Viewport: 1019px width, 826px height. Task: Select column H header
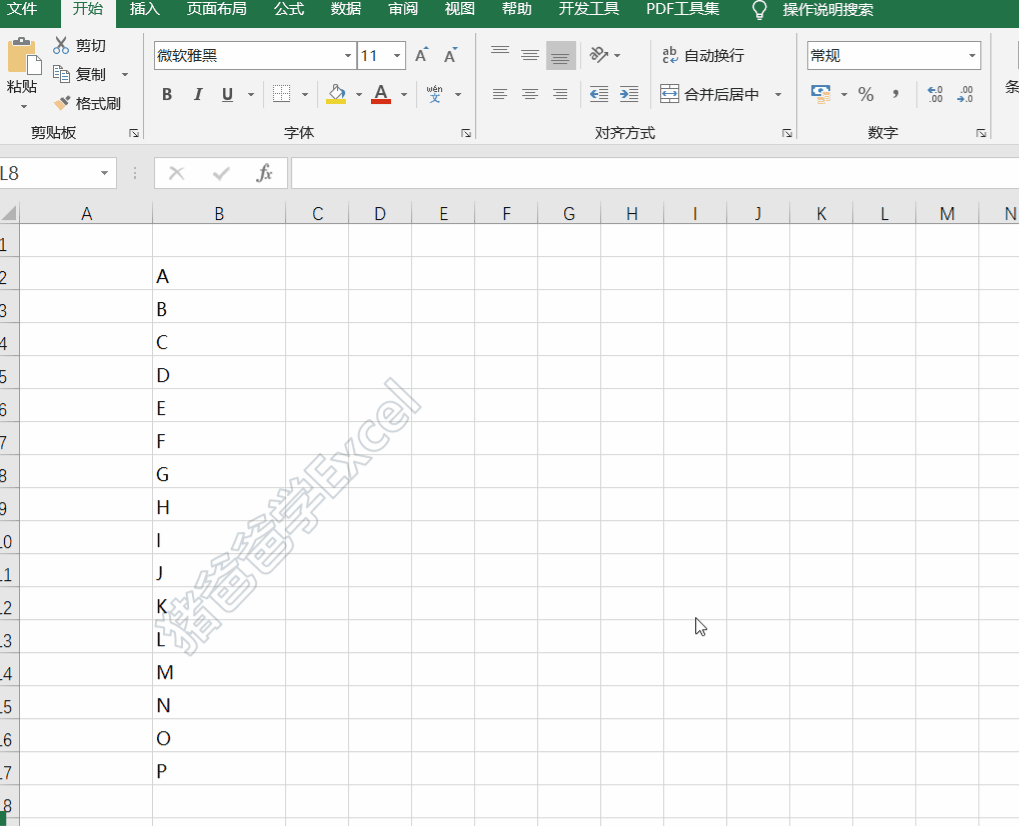(632, 213)
